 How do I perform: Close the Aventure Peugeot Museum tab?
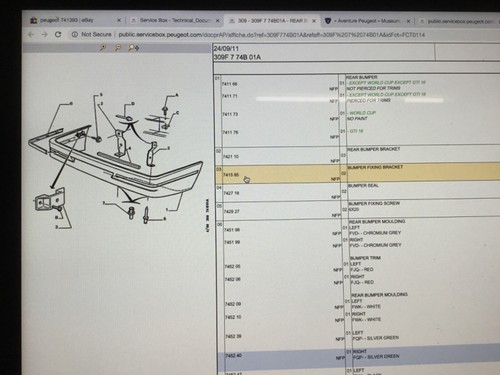(x=408, y=21)
